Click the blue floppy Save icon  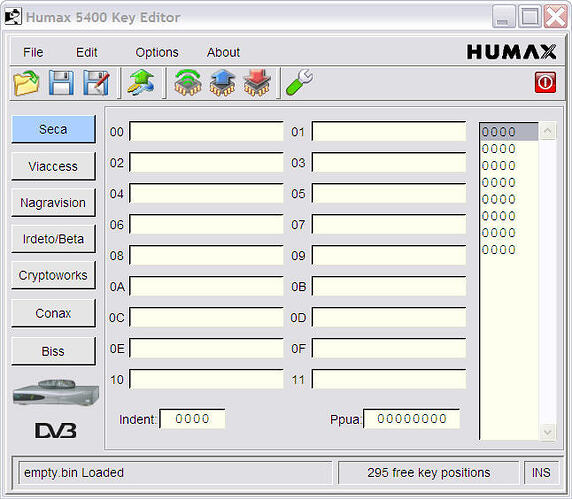coord(61,83)
